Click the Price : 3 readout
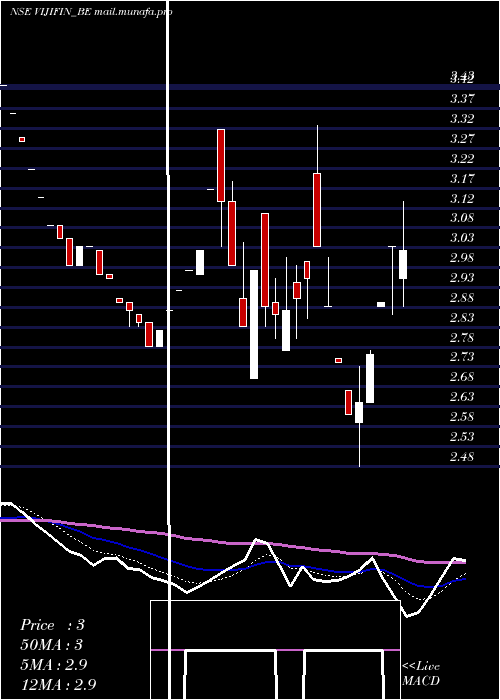Screen dimensions: 500x700 coord(52,625)
